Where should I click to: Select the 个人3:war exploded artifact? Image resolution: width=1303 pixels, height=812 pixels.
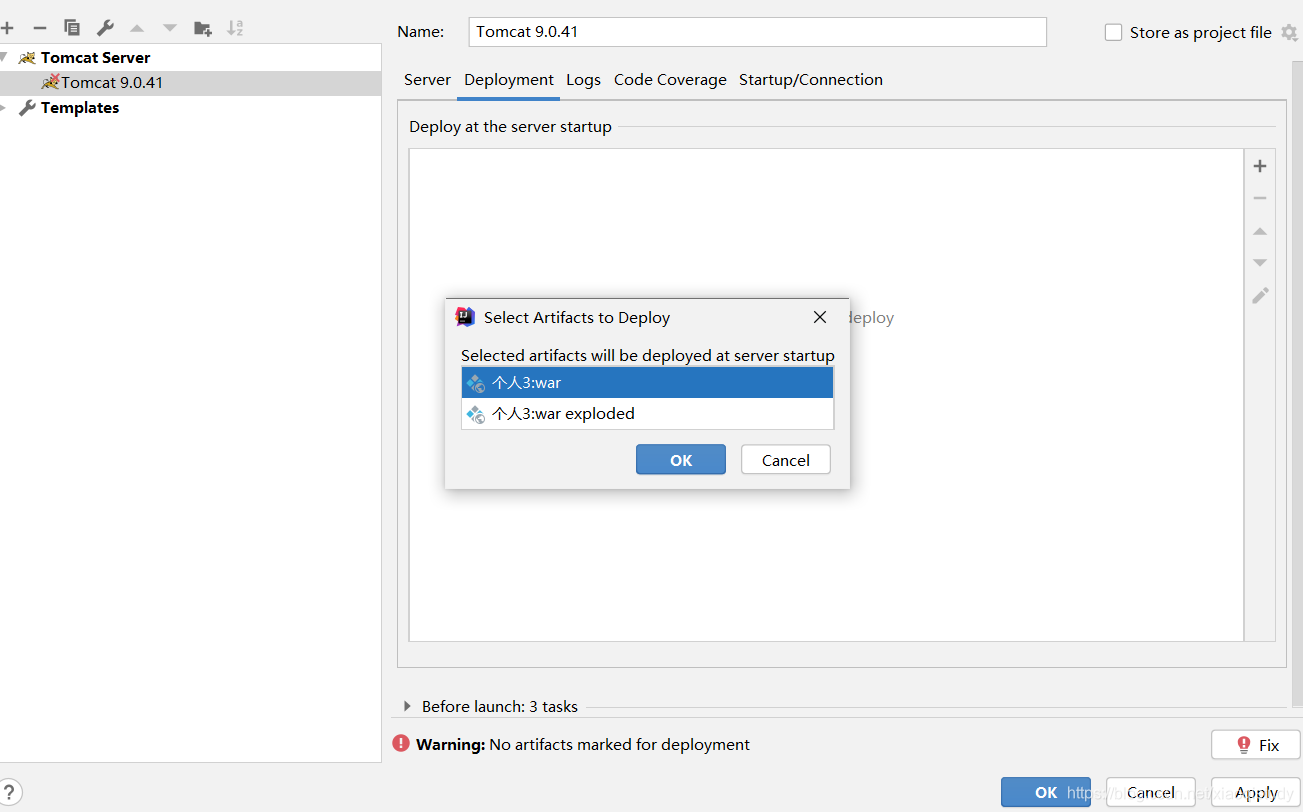[647, 413]
